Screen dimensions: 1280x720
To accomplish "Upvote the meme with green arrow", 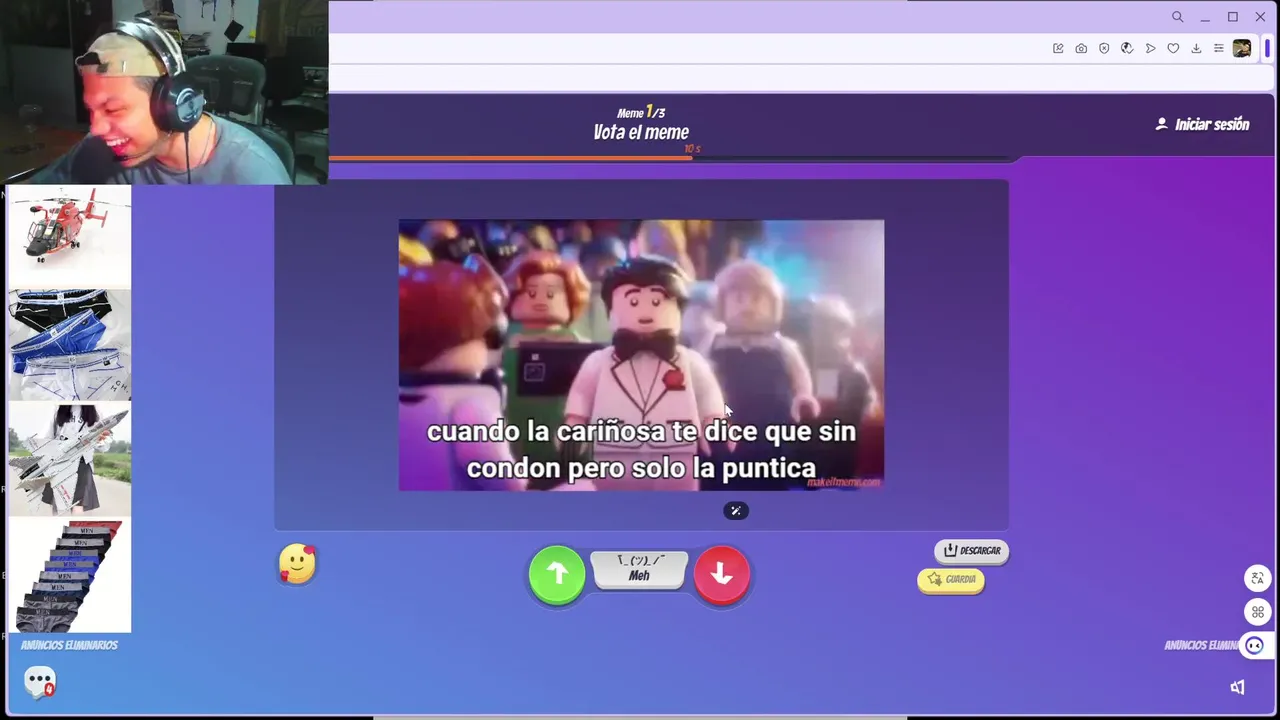I will pyautogui.click(x=557, y=574).
